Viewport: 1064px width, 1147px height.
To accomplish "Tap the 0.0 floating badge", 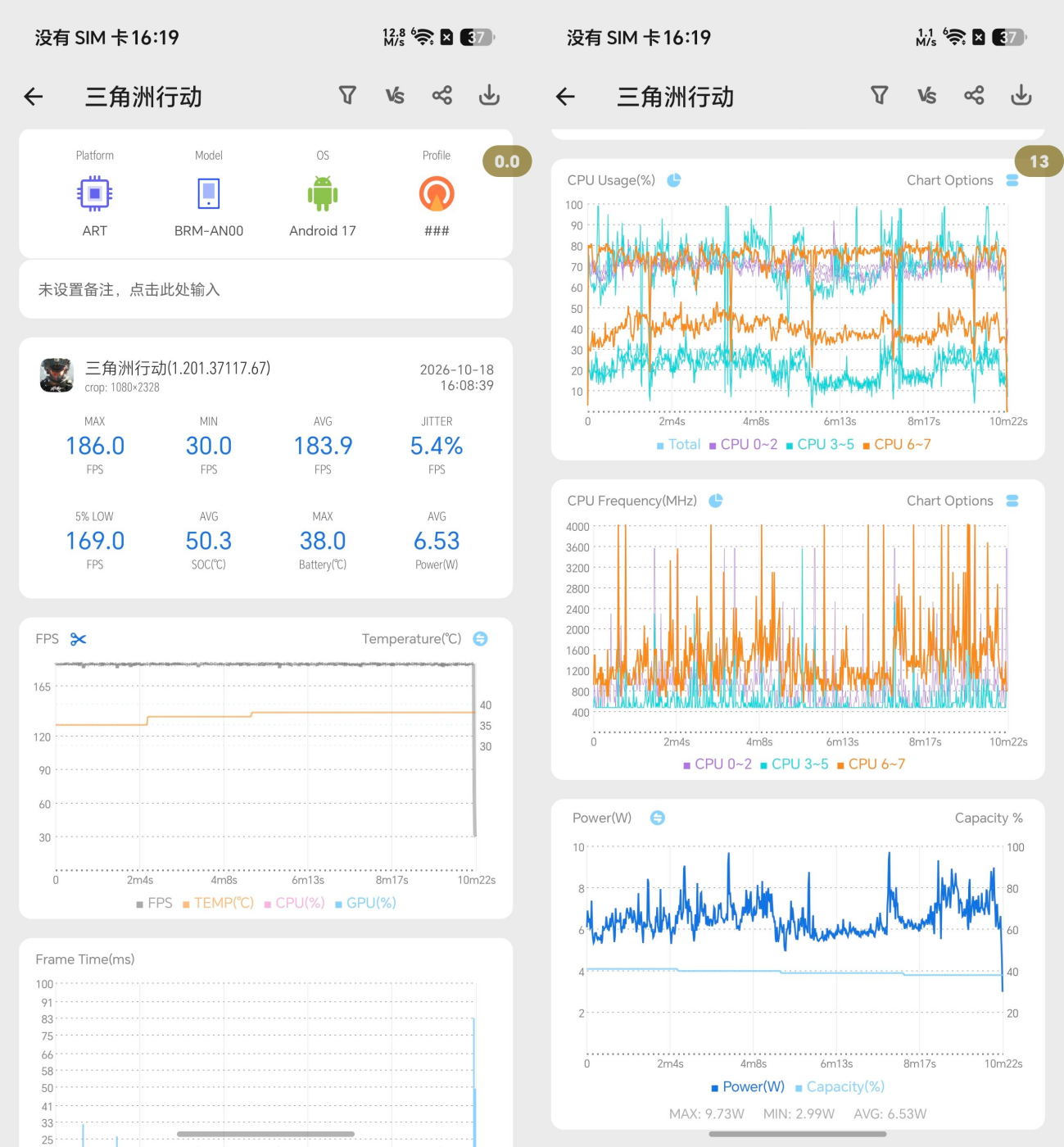I will (x=507, y=161).
